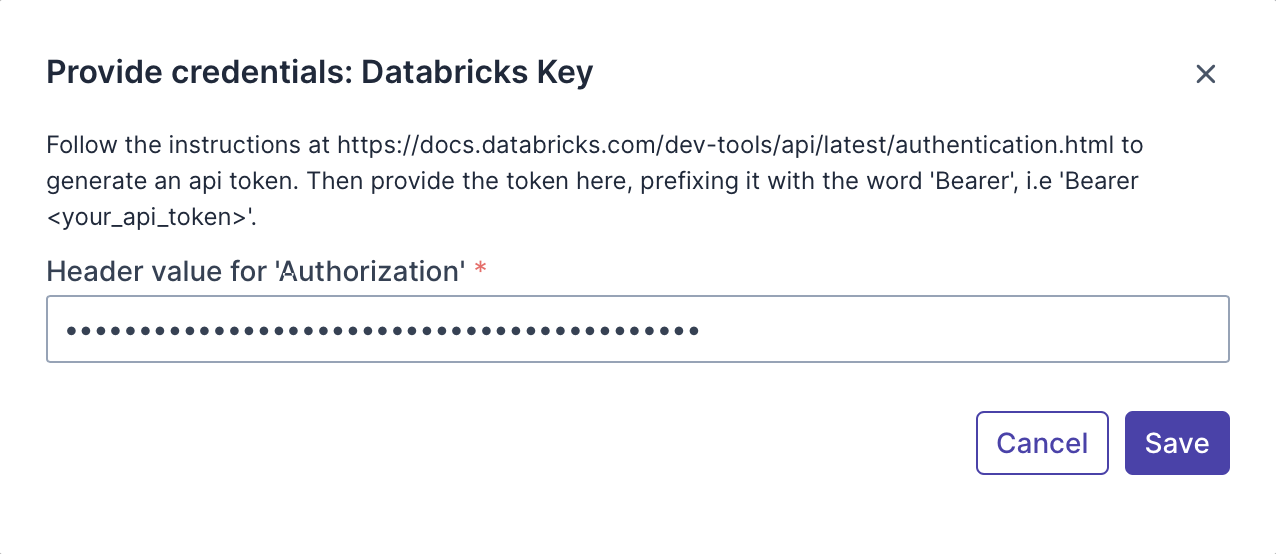Click the words 'Provide credentials:' in the title

click(x=200, y=73)
